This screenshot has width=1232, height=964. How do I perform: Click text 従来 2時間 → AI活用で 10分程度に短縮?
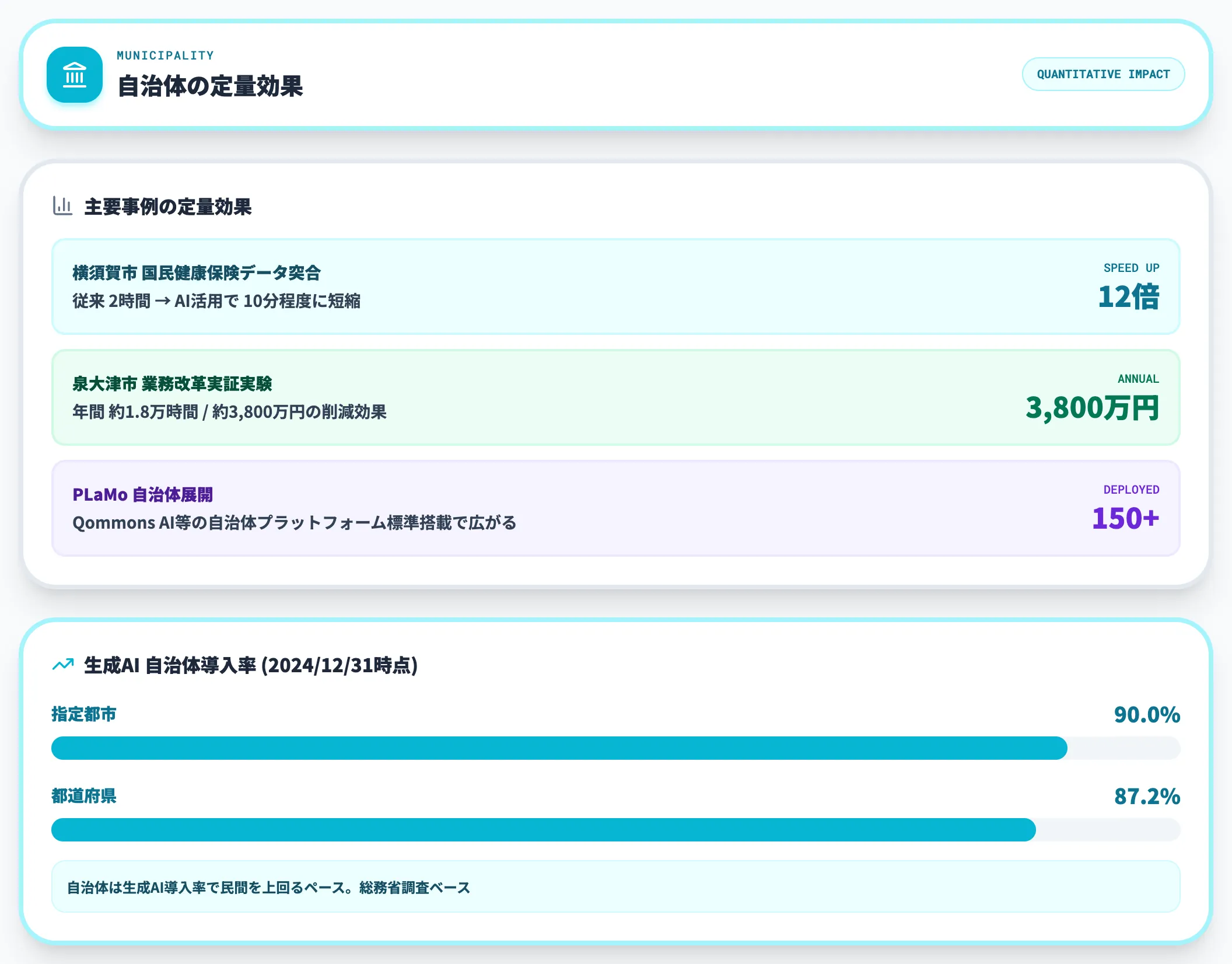(216, 301)
